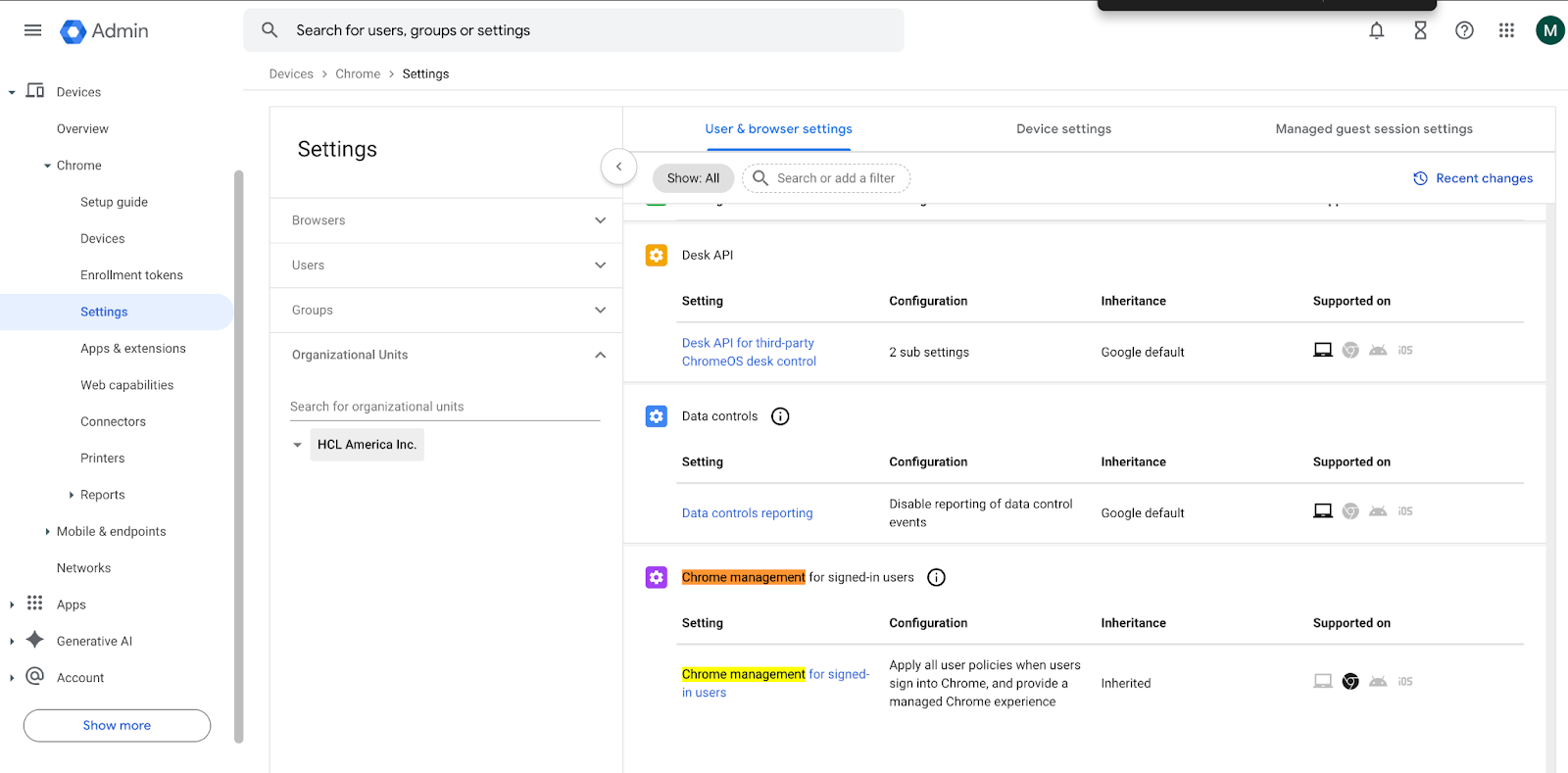This screenshot has width=1568, height=773.
Task: Expand the Reports tree item
Action: tap(72, 495)
